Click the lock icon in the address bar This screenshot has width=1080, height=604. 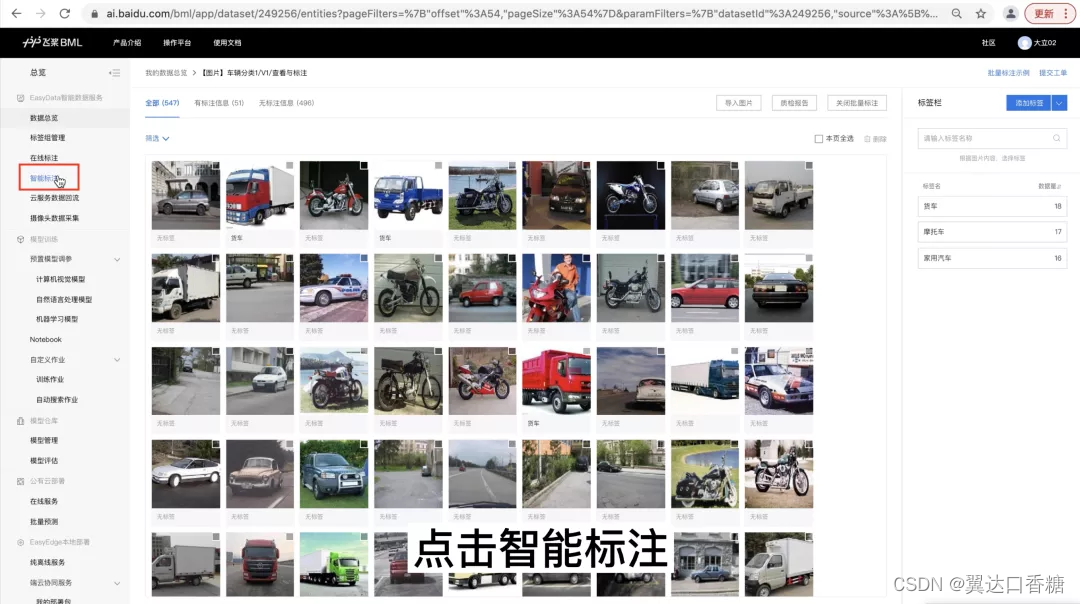[x=95, y=13]
